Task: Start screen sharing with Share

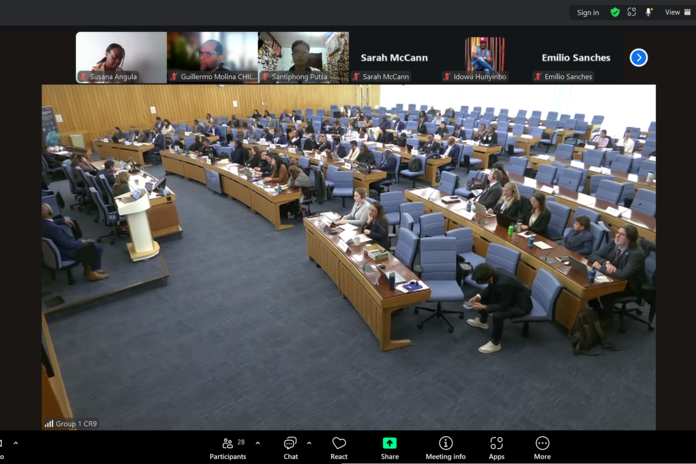Action: tap(389, 446)
